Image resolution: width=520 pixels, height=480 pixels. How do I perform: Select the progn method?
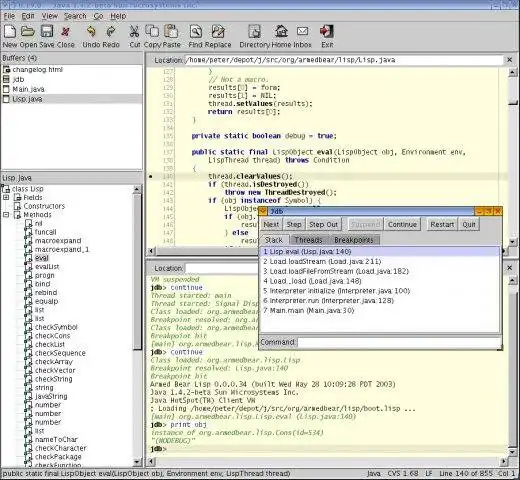tap(45, 275)
